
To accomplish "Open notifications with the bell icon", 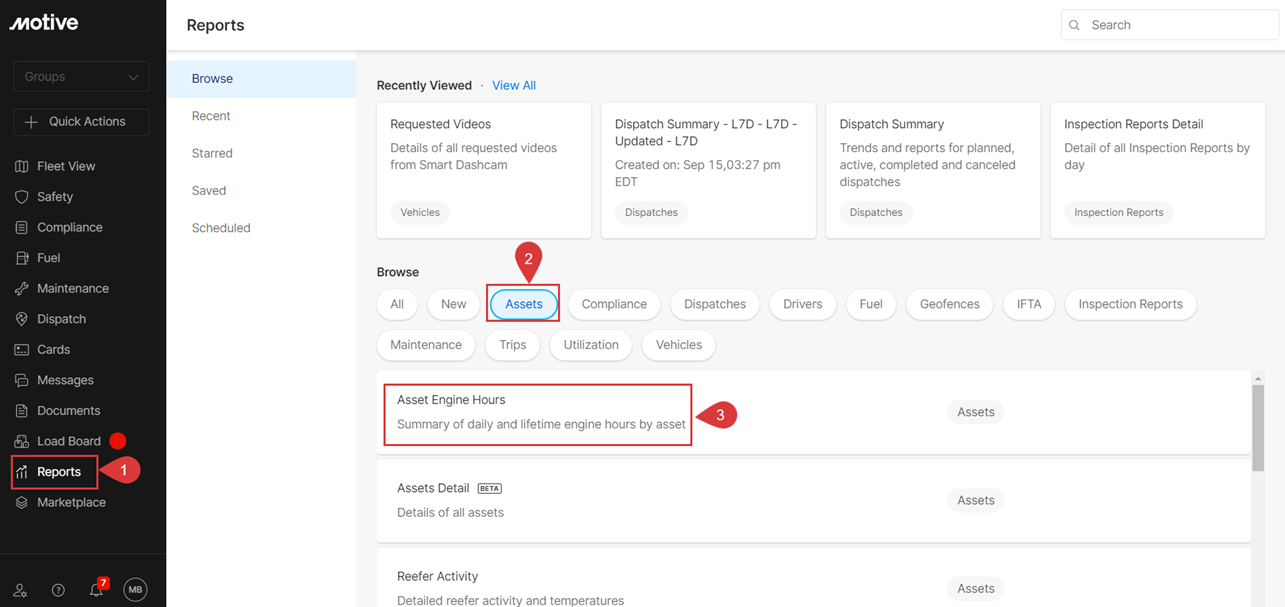I will tap(96, 590).
